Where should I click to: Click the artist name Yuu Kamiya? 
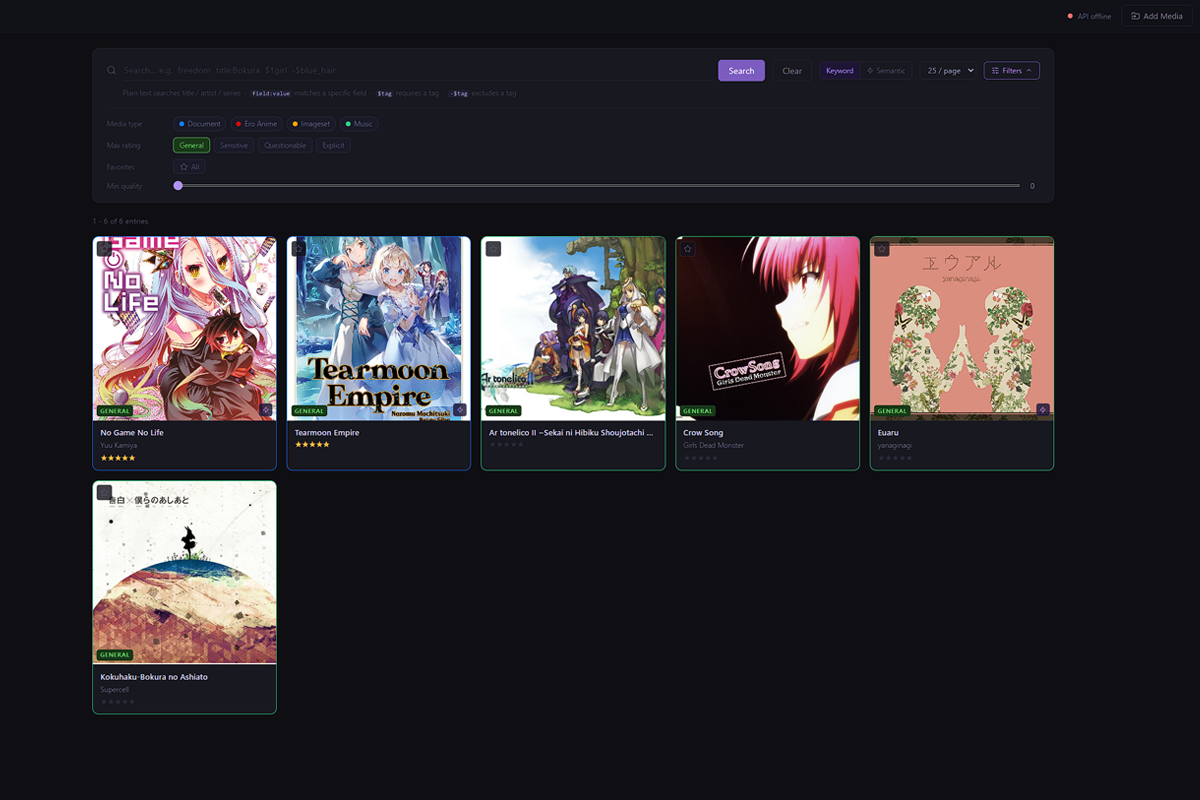(x=119, y=445)
